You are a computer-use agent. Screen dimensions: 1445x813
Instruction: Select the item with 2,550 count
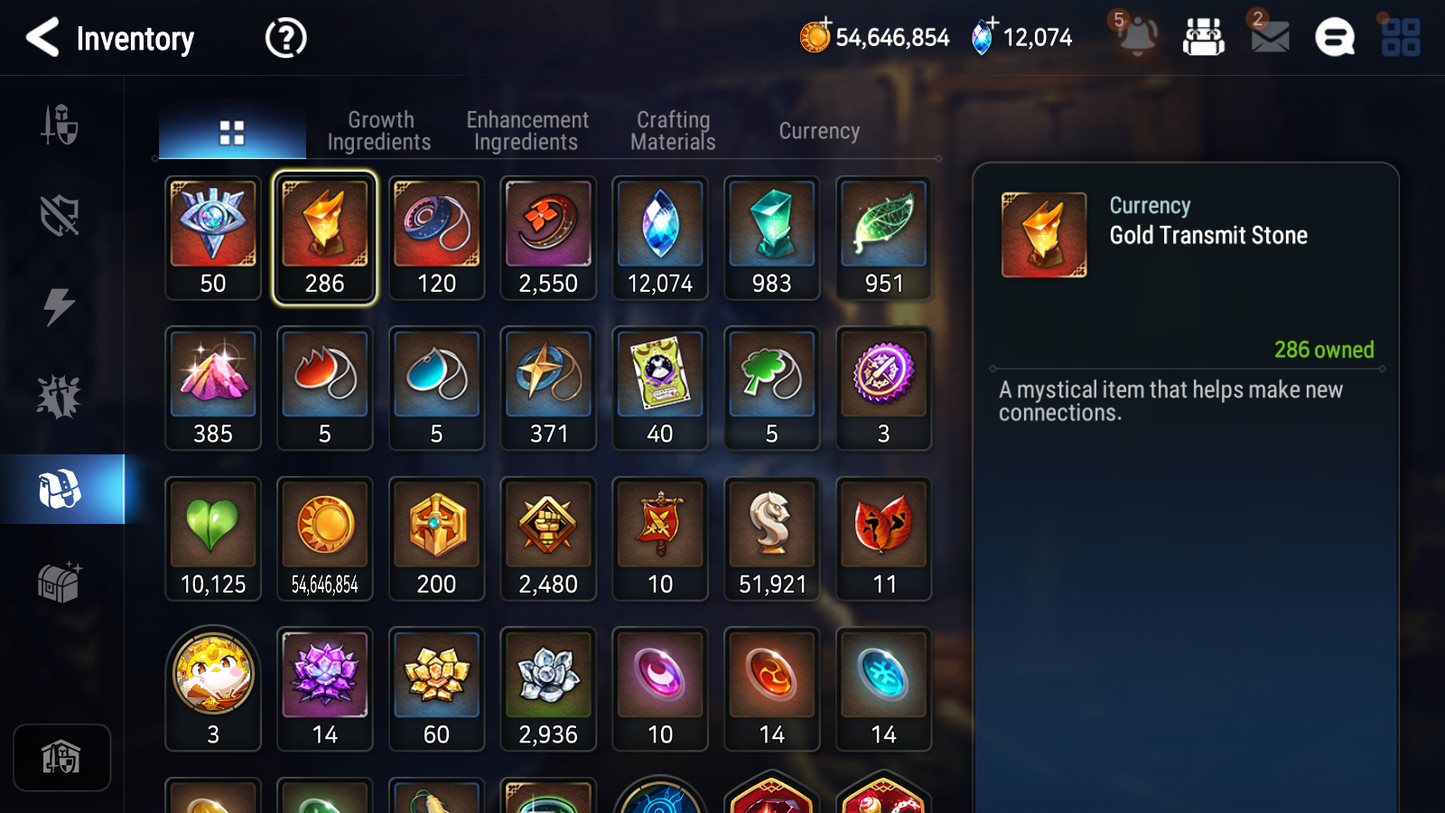click(548, 238)
